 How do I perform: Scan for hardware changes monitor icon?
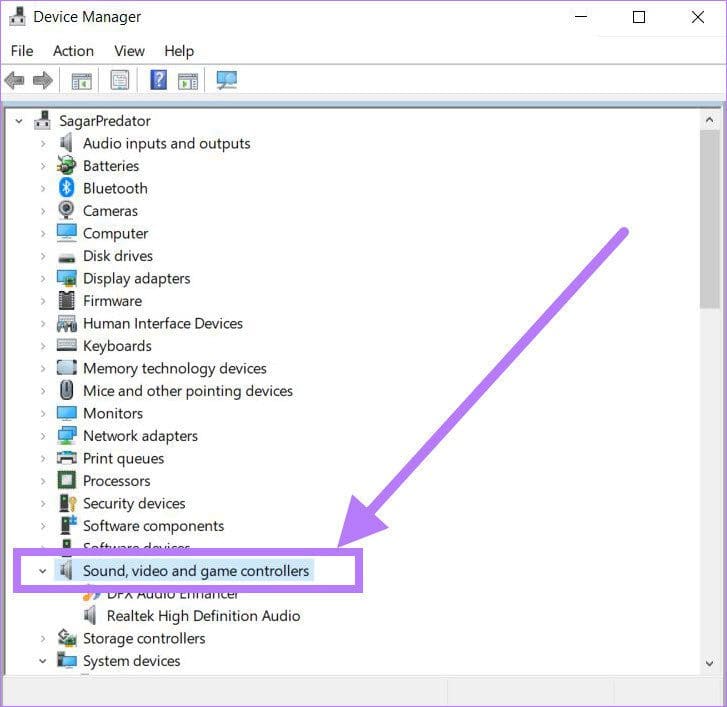point(227,80)
